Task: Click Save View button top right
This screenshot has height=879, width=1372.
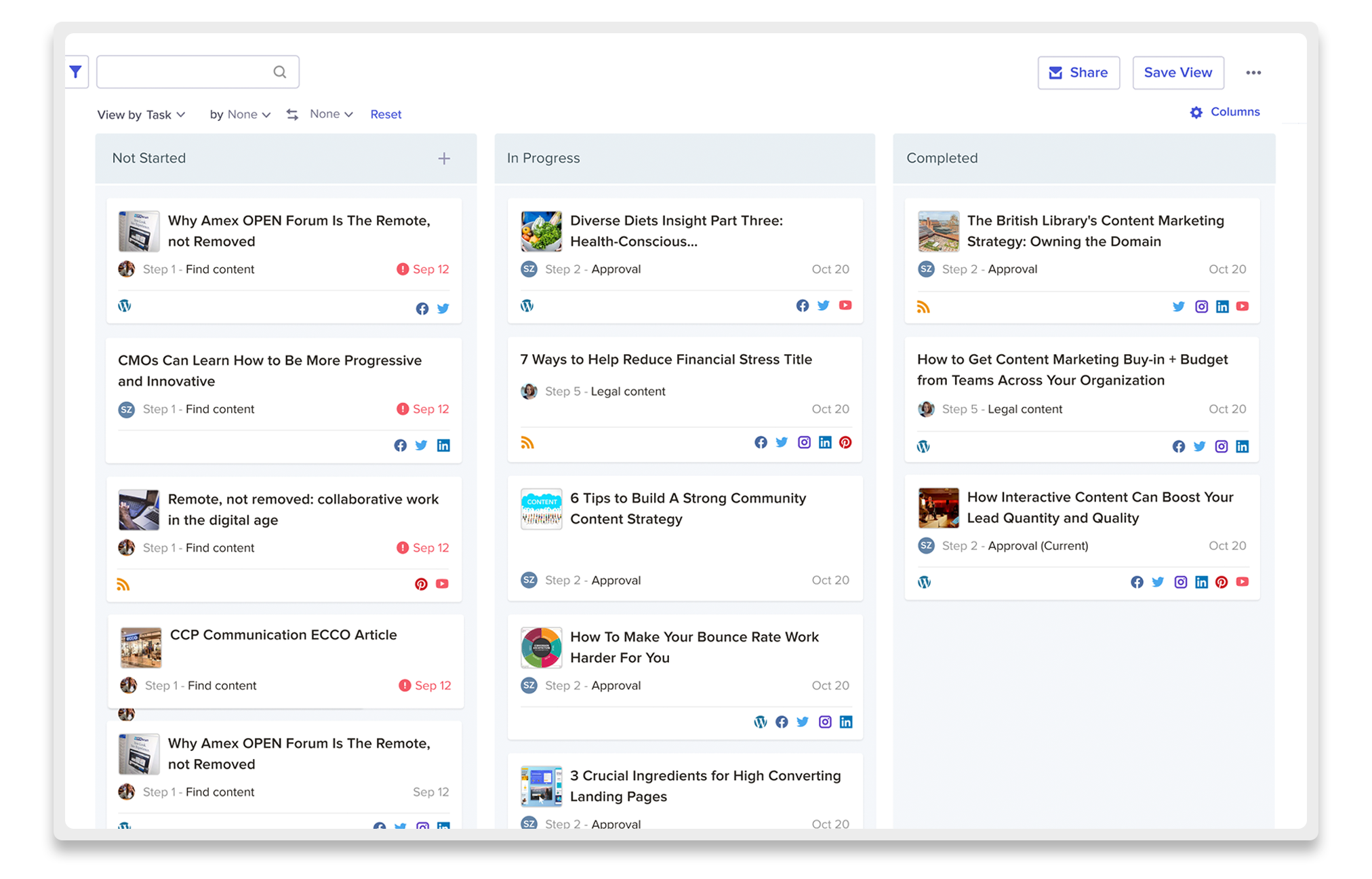Action: coord(1178,71)
